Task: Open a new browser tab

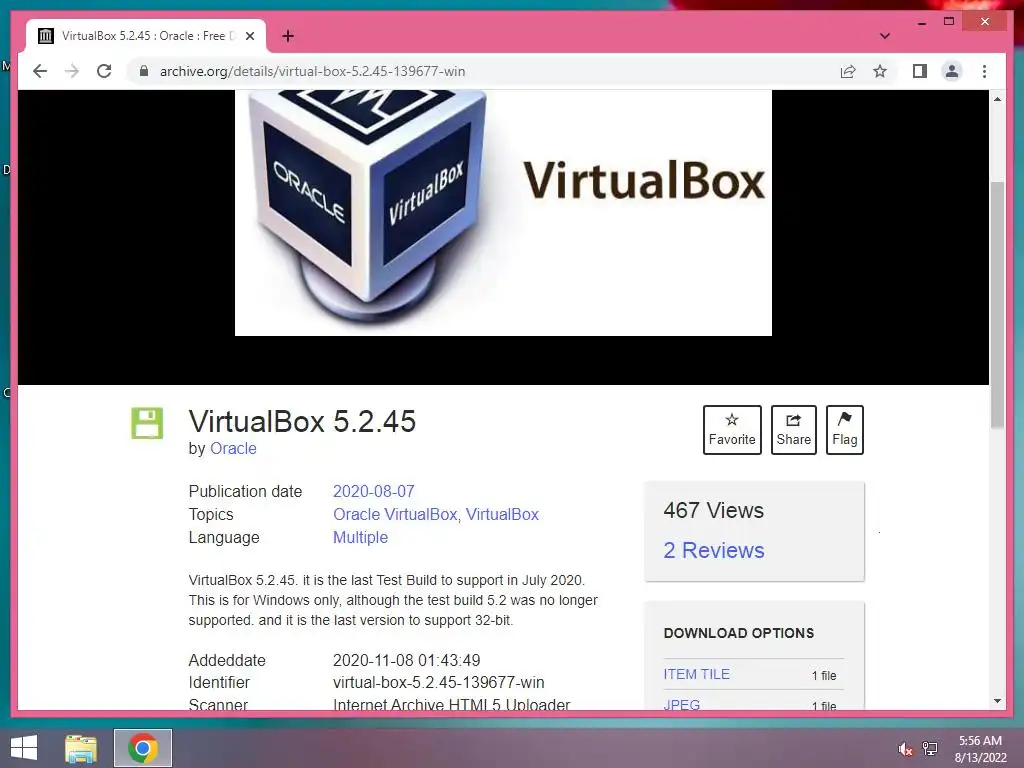Action: point(288,36)
